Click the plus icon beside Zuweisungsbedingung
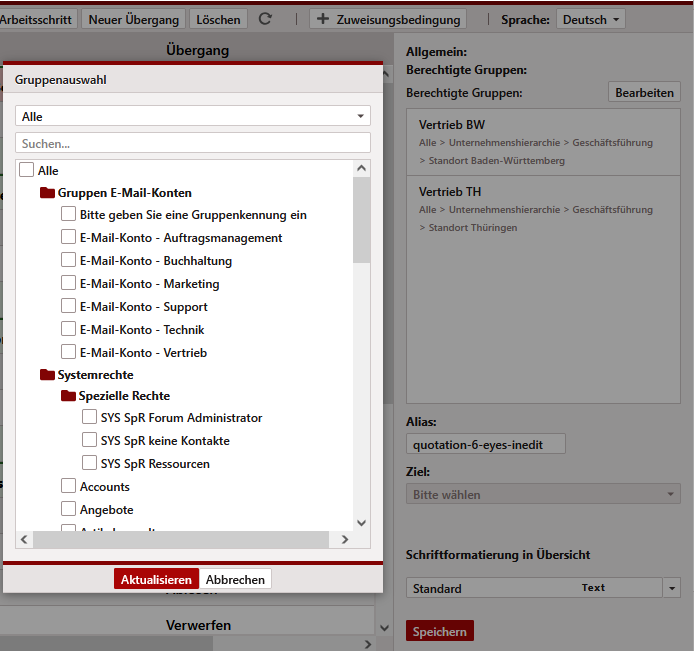This screenshot has width=694, height=651. pyautogui.click(x=323, y=19)
